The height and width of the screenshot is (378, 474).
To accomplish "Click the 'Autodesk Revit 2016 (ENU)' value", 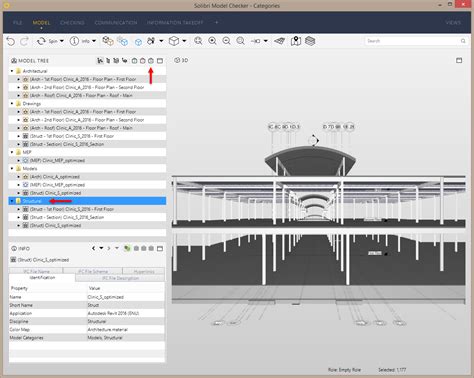I will [x=113, y=313].
